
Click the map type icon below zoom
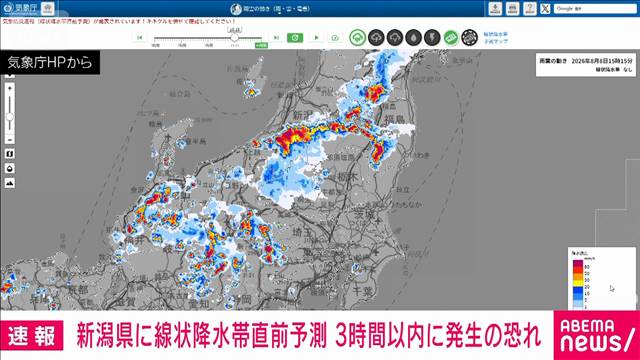10,154
